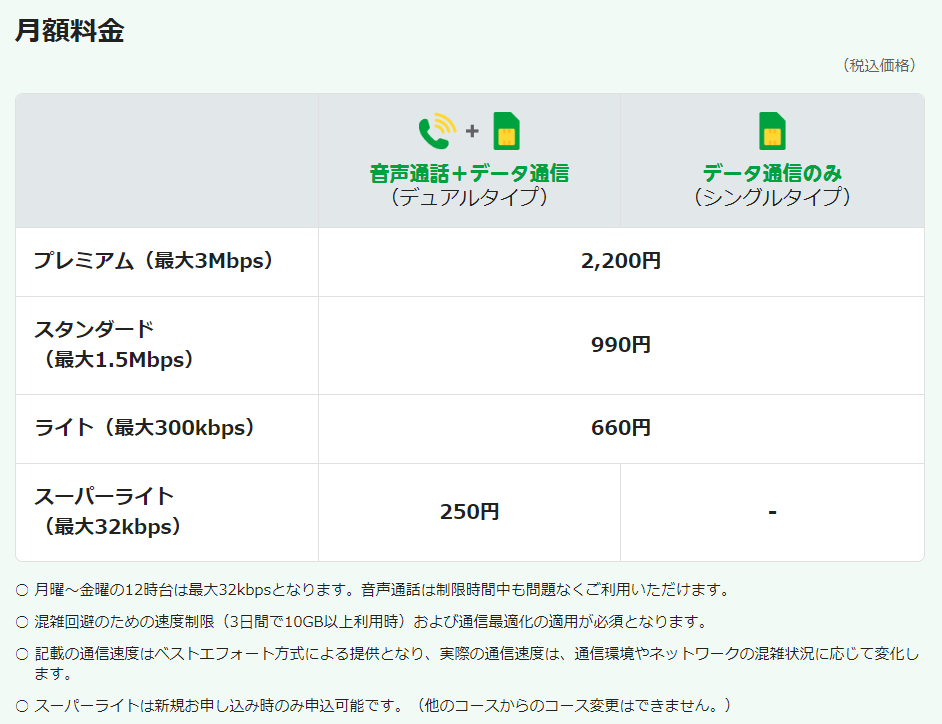The image size is (942, 724).
Task: Click the SIM card icon beside the plus sign
Action: coord(506,131)
